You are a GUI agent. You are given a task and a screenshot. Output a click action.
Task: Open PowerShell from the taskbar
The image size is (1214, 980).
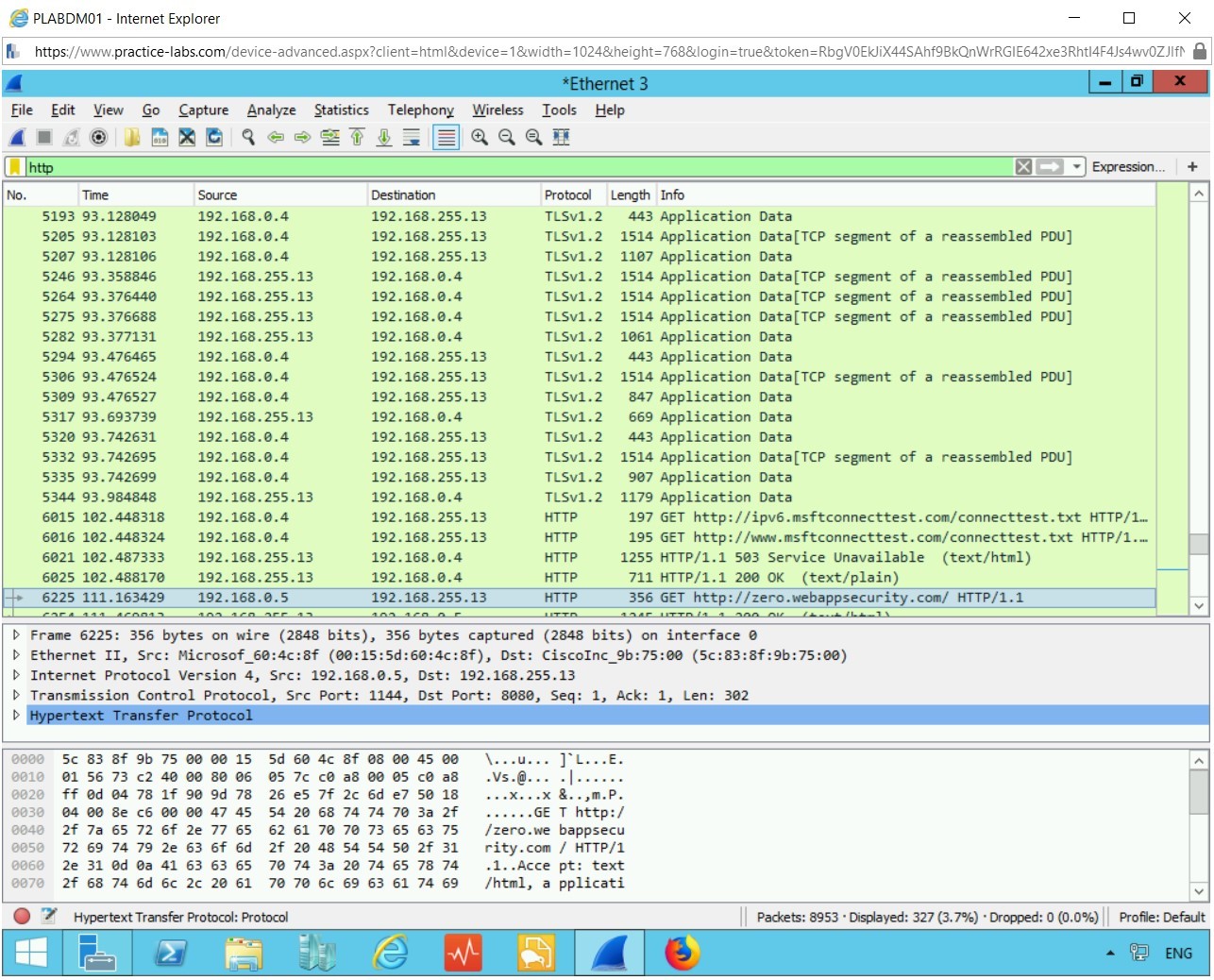171,954
